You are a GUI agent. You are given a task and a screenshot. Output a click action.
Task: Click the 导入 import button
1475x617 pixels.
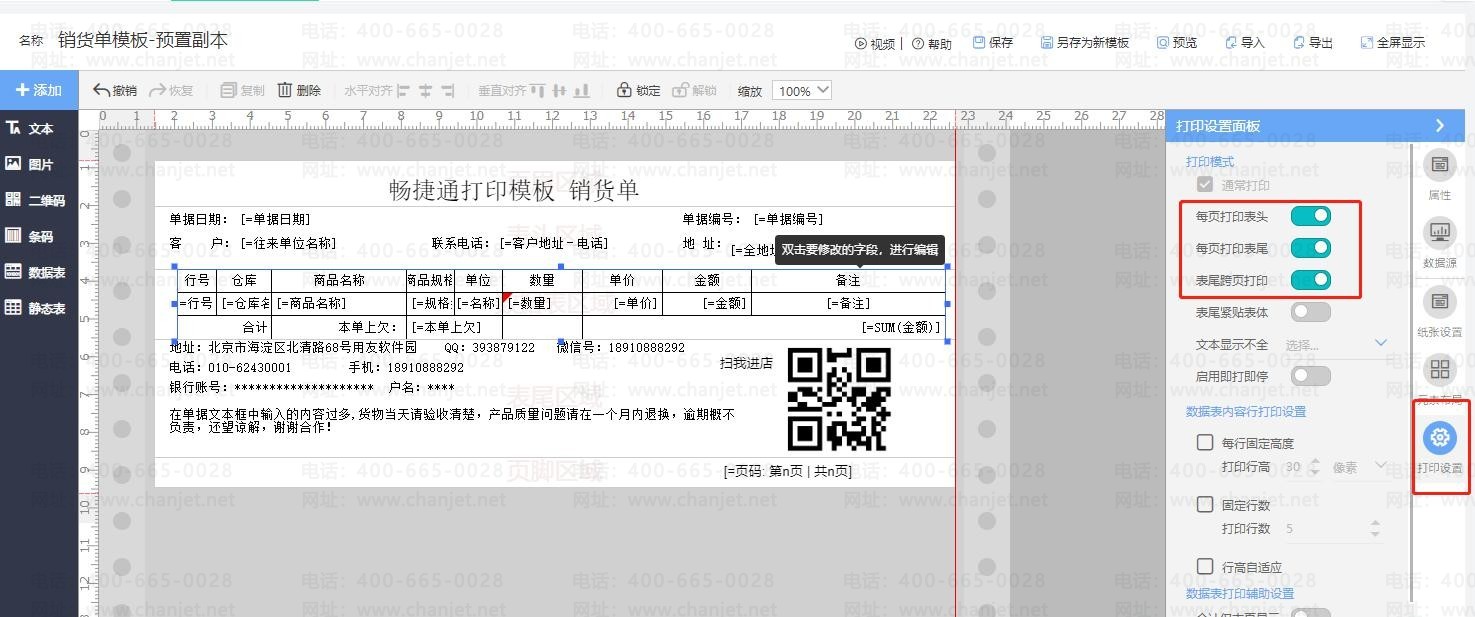(1245, 43)
